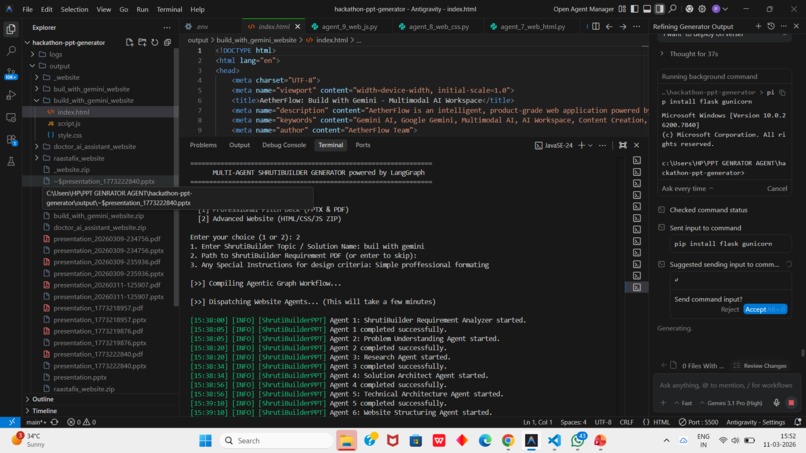The height and width of the screenshot is (453, 806).
Task: Navigate forward with editor arrow
Action: 622,26
